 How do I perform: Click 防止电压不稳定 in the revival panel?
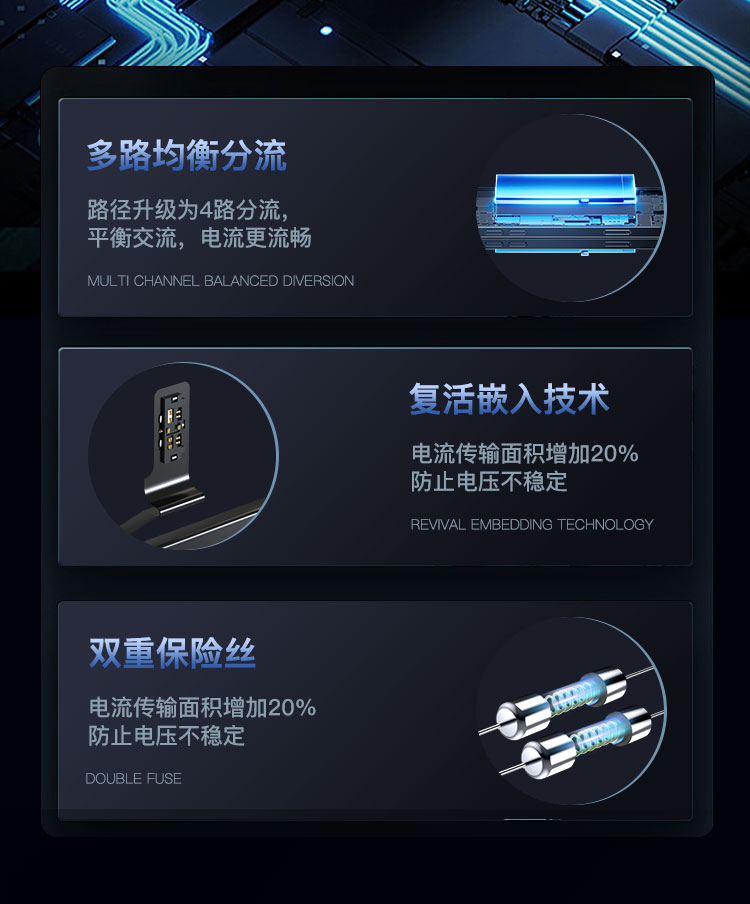click(x=489, y=481)
